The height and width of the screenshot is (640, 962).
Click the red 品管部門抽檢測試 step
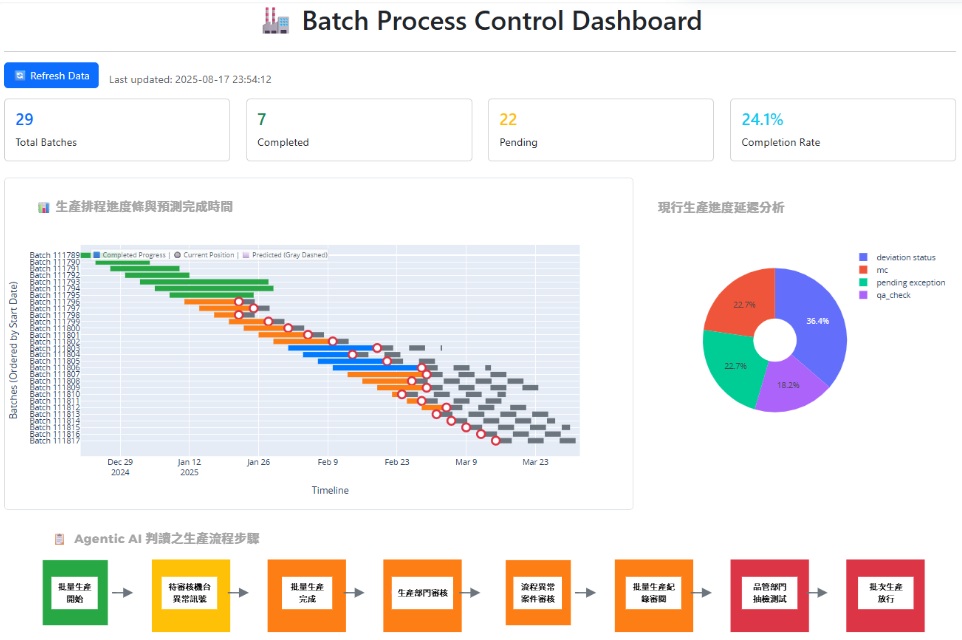tap(769, 592)
